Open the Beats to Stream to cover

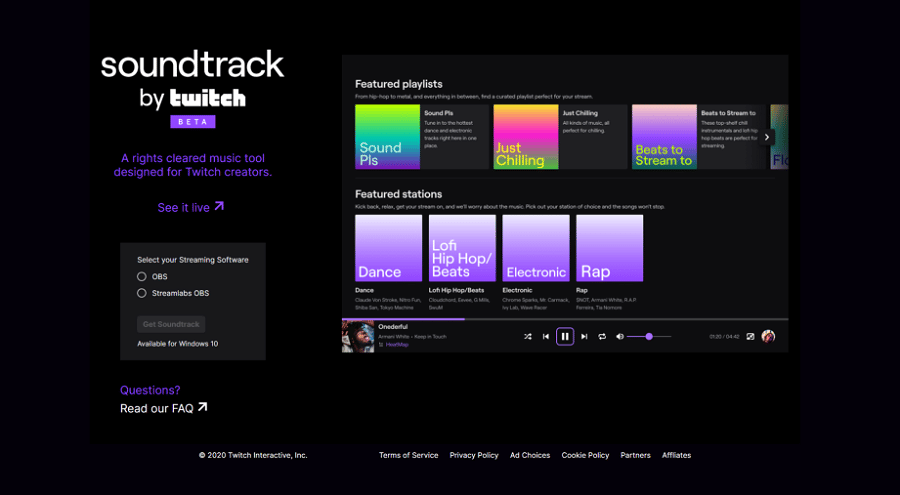click(664, 137)
